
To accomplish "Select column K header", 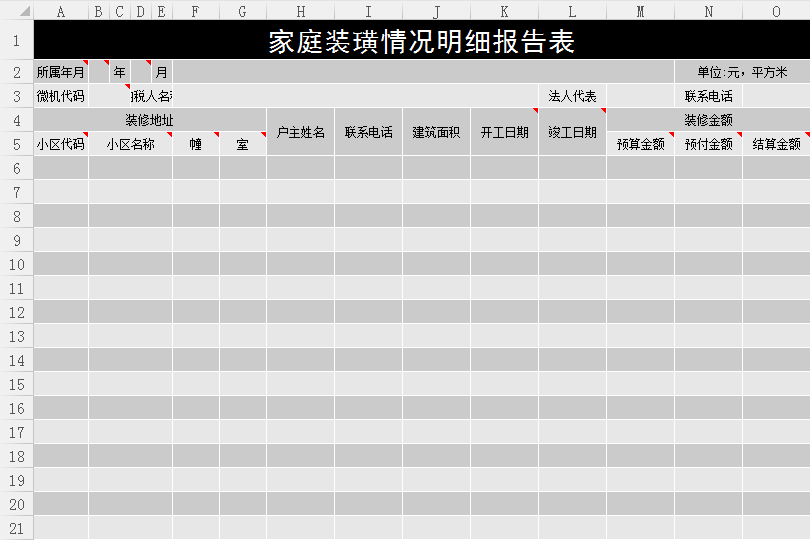I will (504, 12).
